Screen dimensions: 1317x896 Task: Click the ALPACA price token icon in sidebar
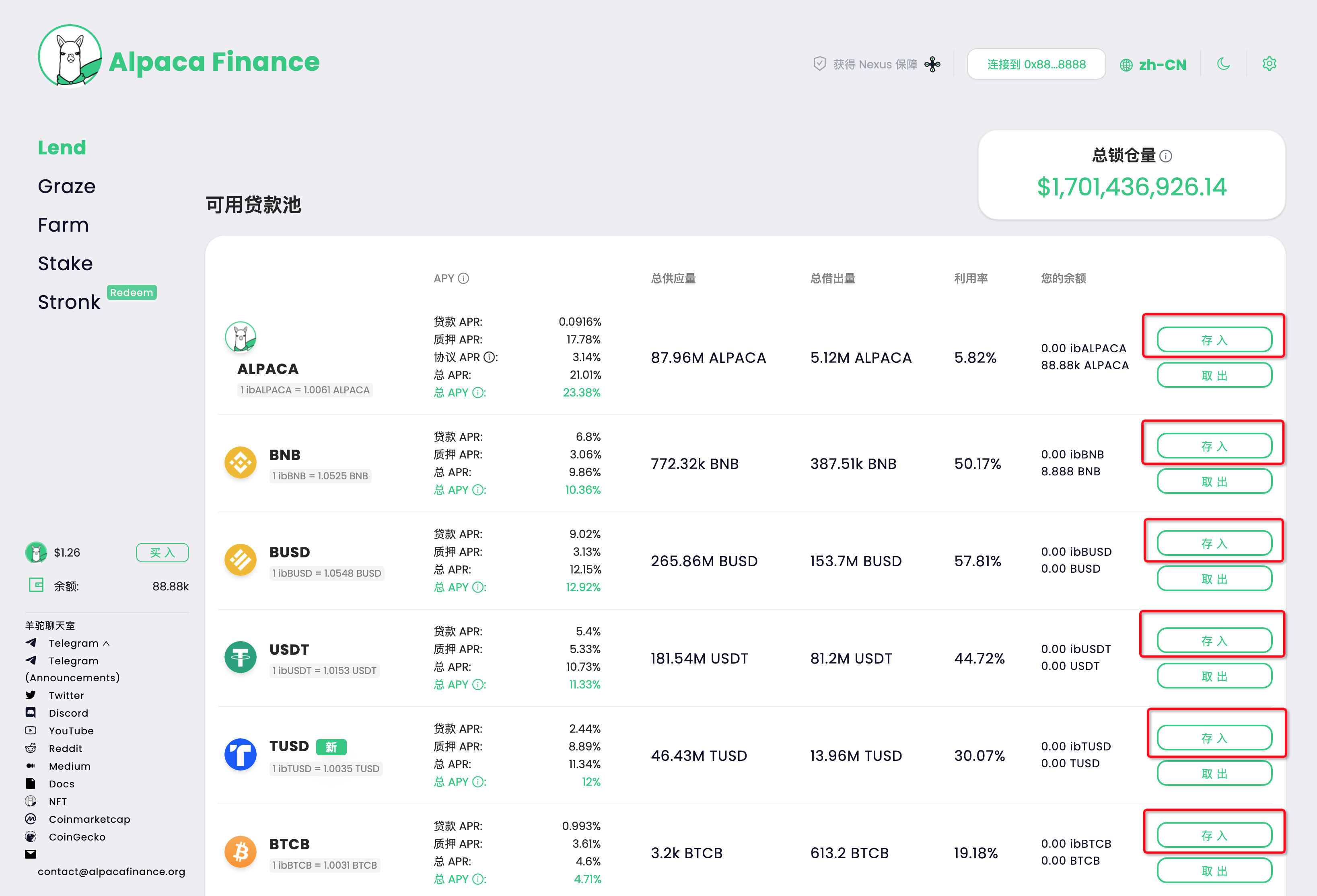tap(36, 552)
